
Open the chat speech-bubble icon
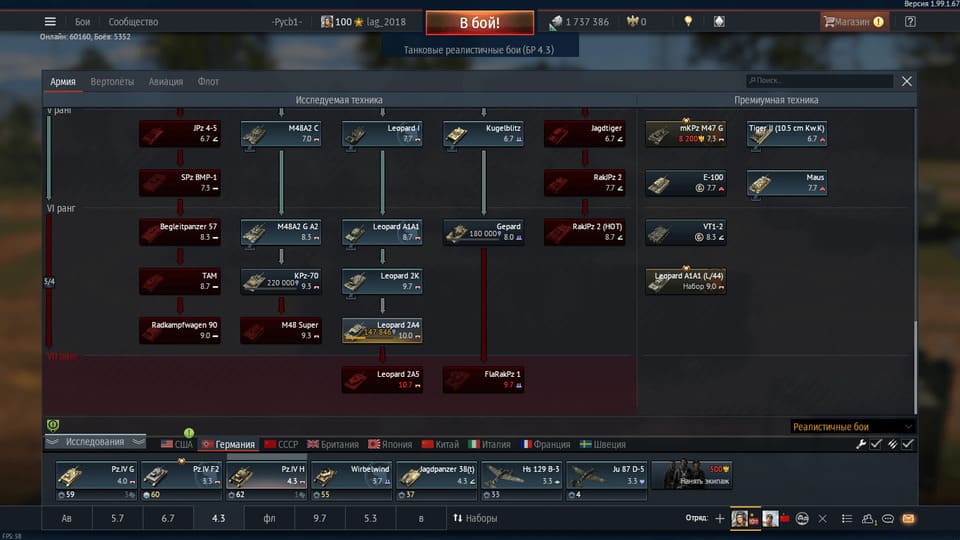[888, 519]
